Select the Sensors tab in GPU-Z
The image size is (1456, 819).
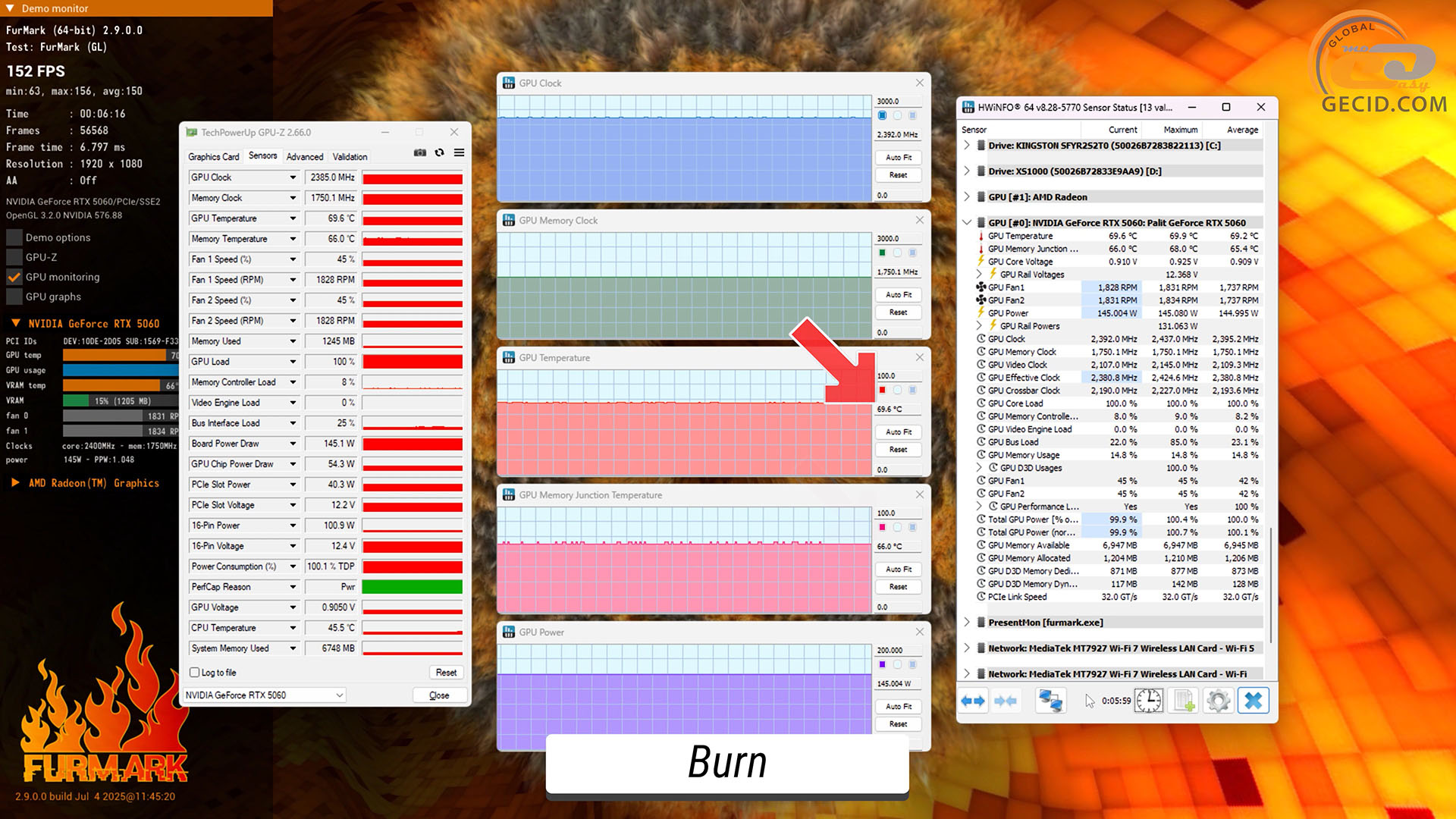tap(263, 155)
